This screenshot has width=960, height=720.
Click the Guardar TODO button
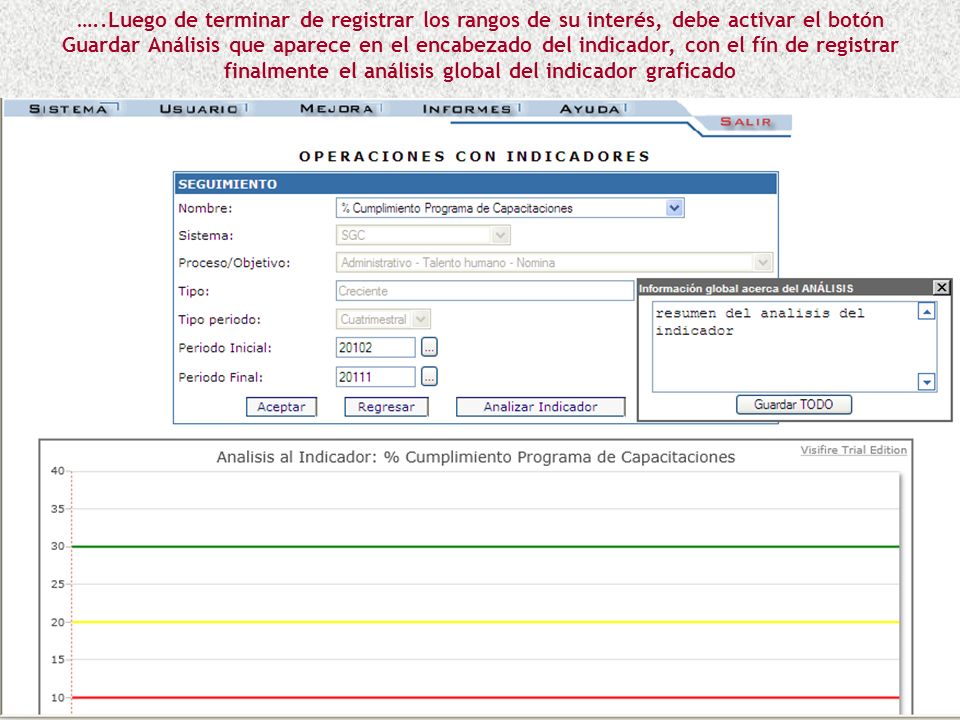click(x=793, y=405)
